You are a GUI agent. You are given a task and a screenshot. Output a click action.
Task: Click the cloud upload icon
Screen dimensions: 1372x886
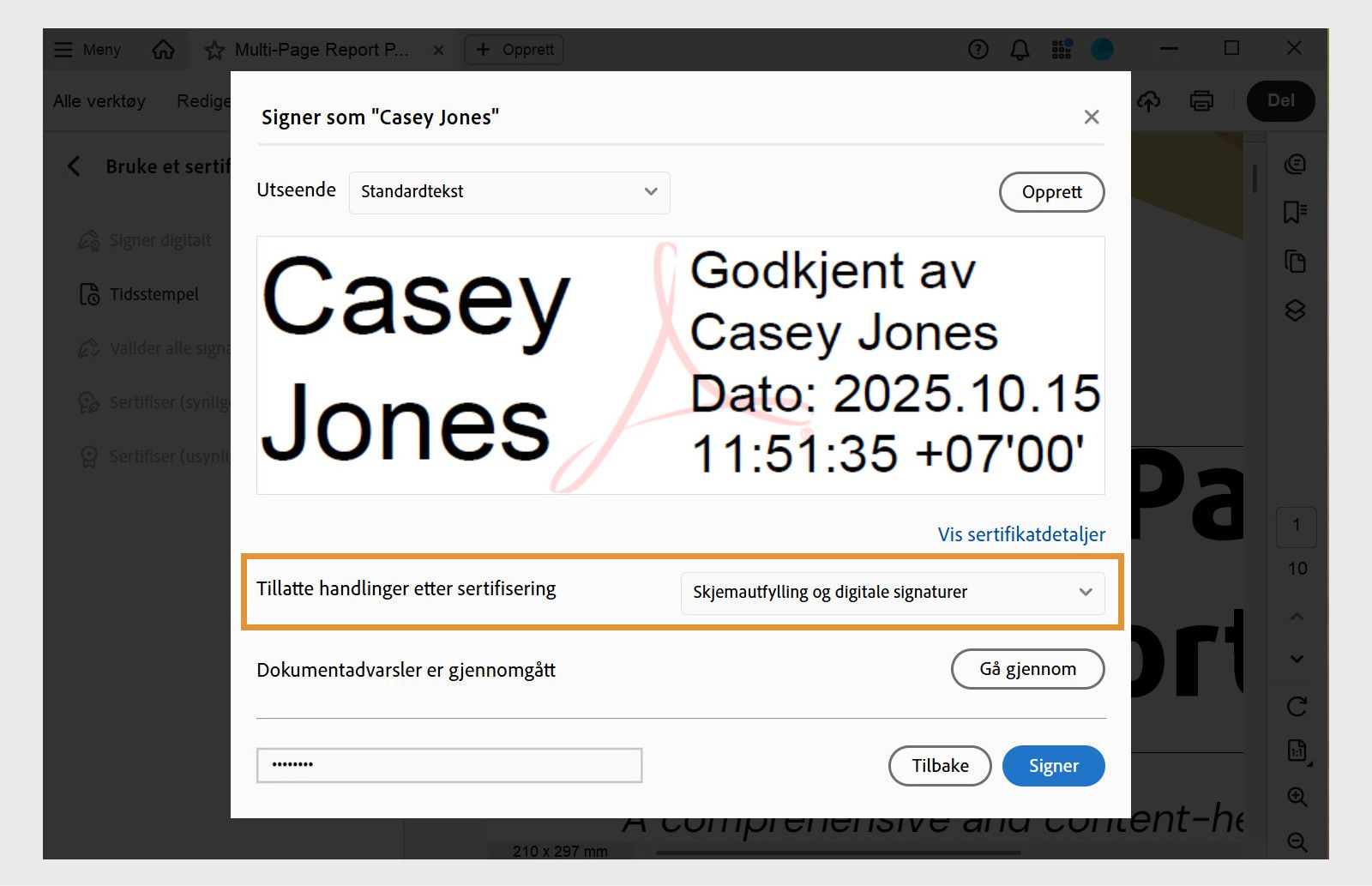(x=1150, y=101)
